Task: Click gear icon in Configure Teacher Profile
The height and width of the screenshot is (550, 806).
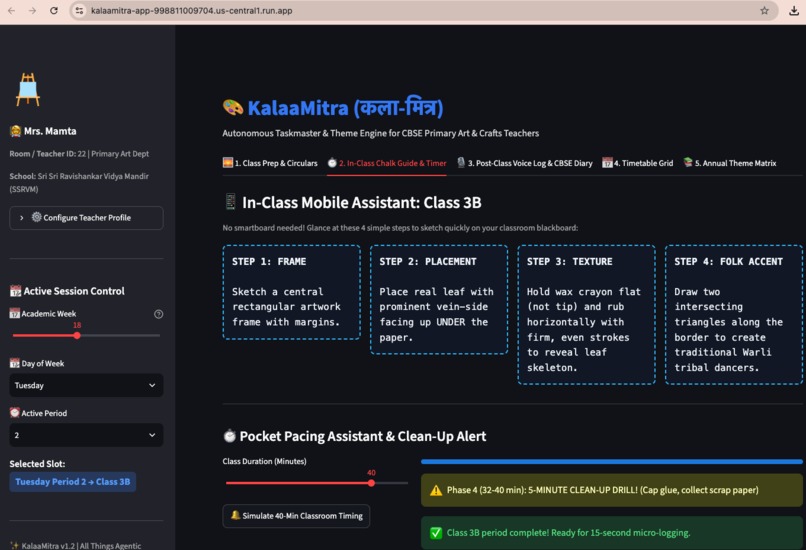Action: [36, 217]
